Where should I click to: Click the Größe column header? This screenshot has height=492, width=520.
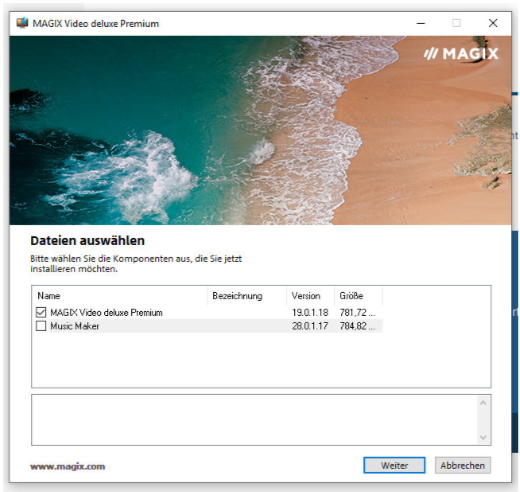click(358, 296)
